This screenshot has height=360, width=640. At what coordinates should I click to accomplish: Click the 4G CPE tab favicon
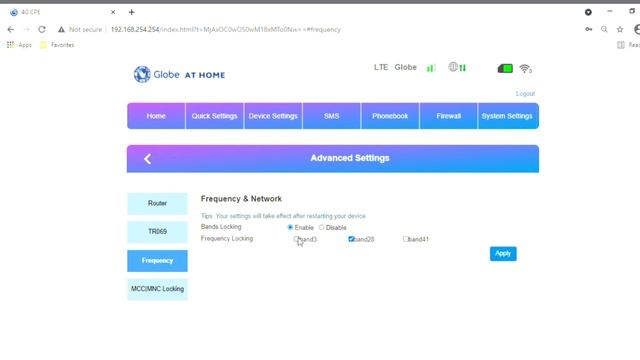coord(14,12)
